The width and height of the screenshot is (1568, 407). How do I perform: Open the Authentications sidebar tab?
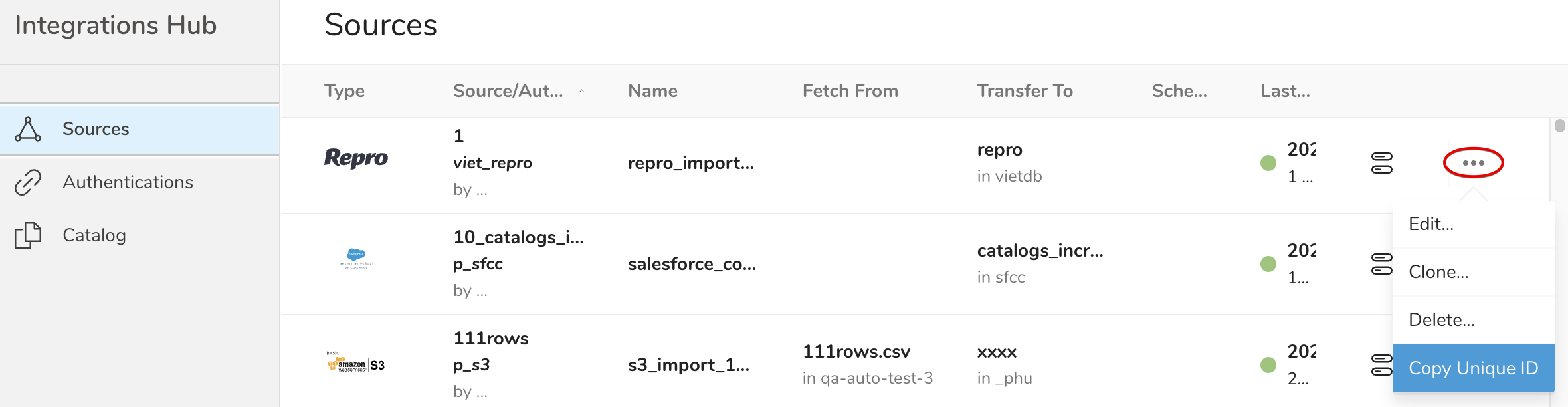click(128, 182)
